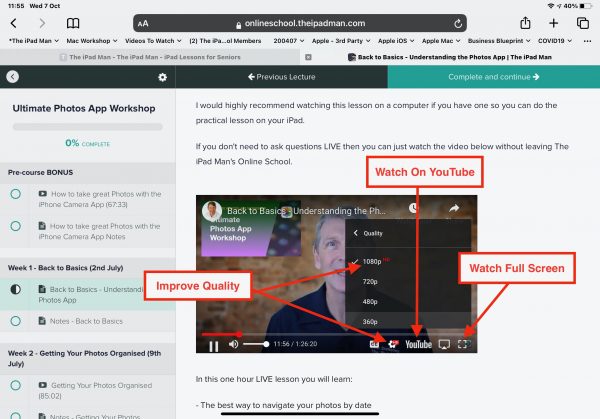Open Getting Your Photos Organised lesson
The image size is (600, 419).
96,390
